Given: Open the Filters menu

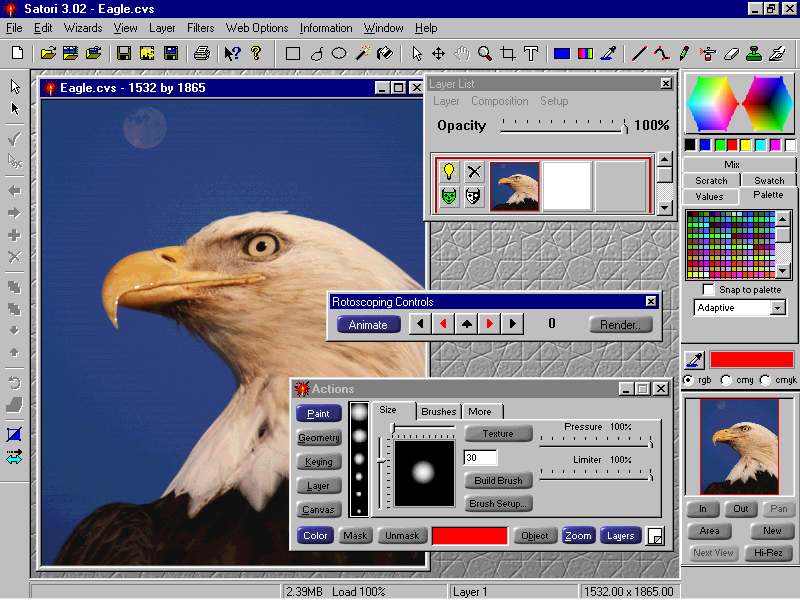Looking at the screenshot, I should pyautogui.click(x=200, y=28).
